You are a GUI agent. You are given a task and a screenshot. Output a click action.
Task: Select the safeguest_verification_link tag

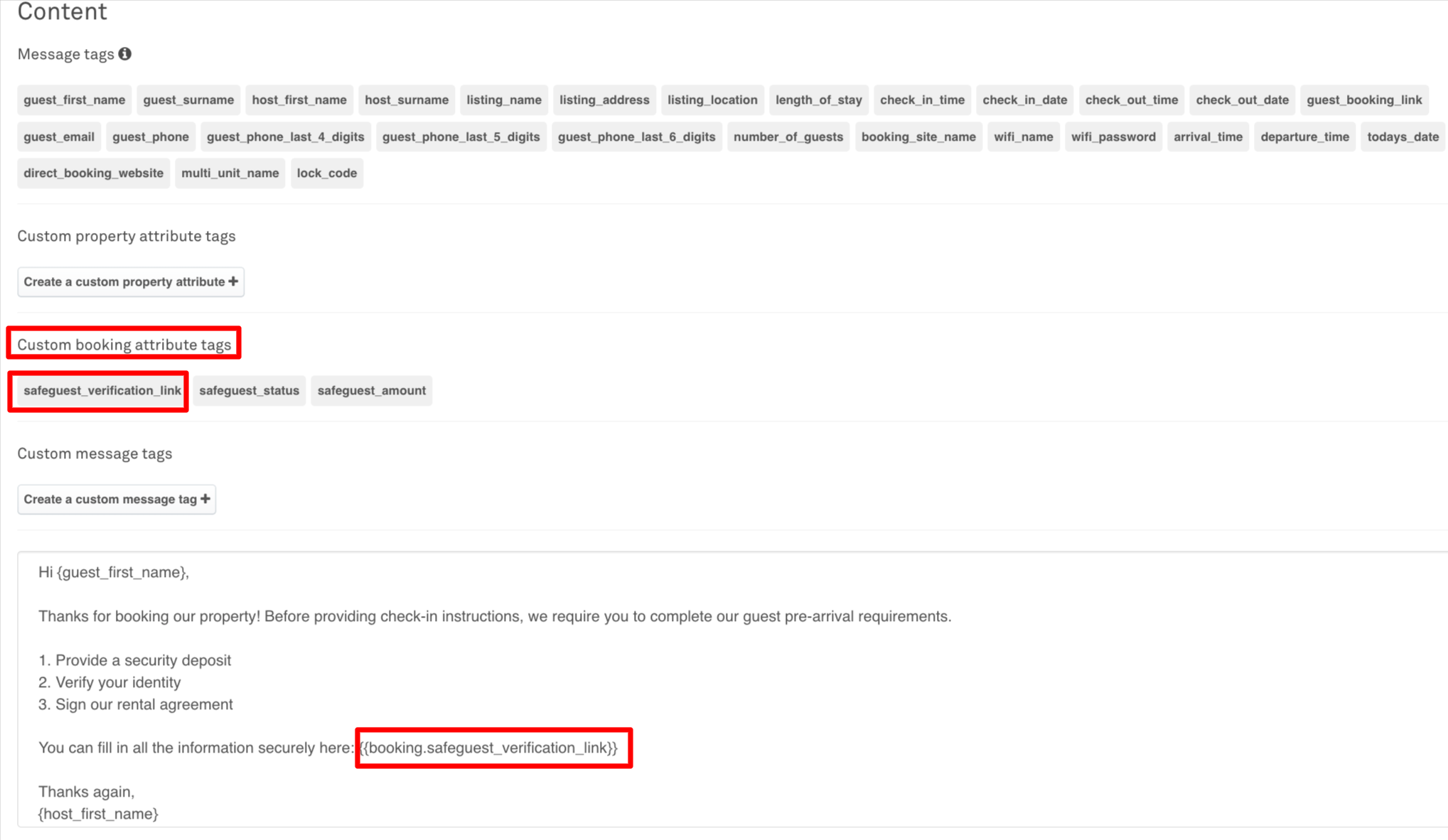point(102,391)
